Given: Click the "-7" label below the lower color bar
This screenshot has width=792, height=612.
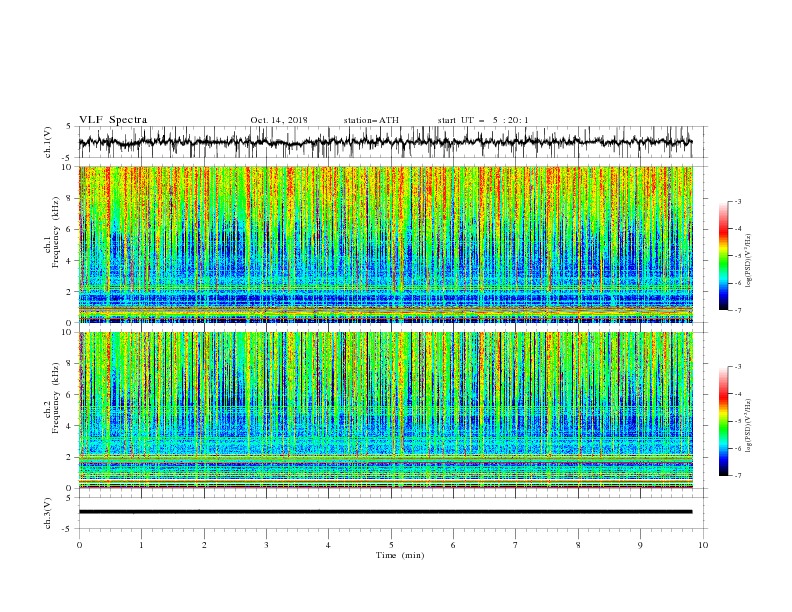Looking at the screenshot, I should point(738,476).
